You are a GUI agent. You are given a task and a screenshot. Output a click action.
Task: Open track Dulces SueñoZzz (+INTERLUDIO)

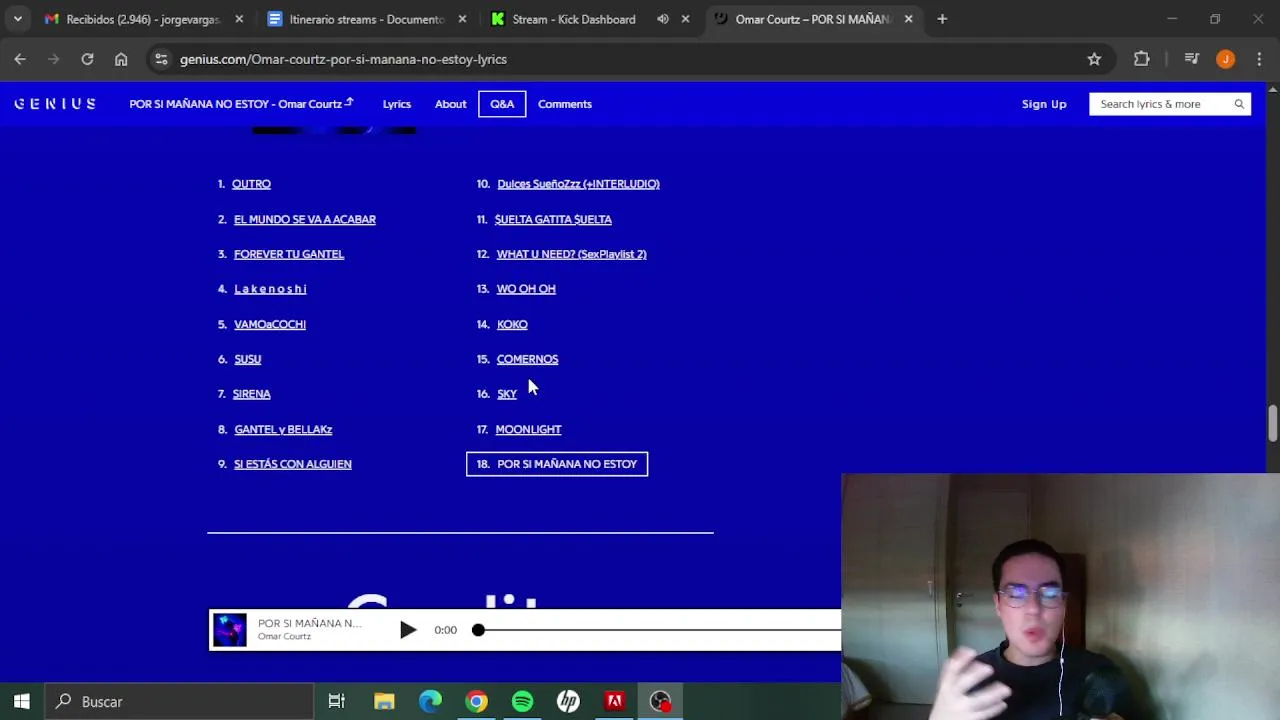[578, 184]
